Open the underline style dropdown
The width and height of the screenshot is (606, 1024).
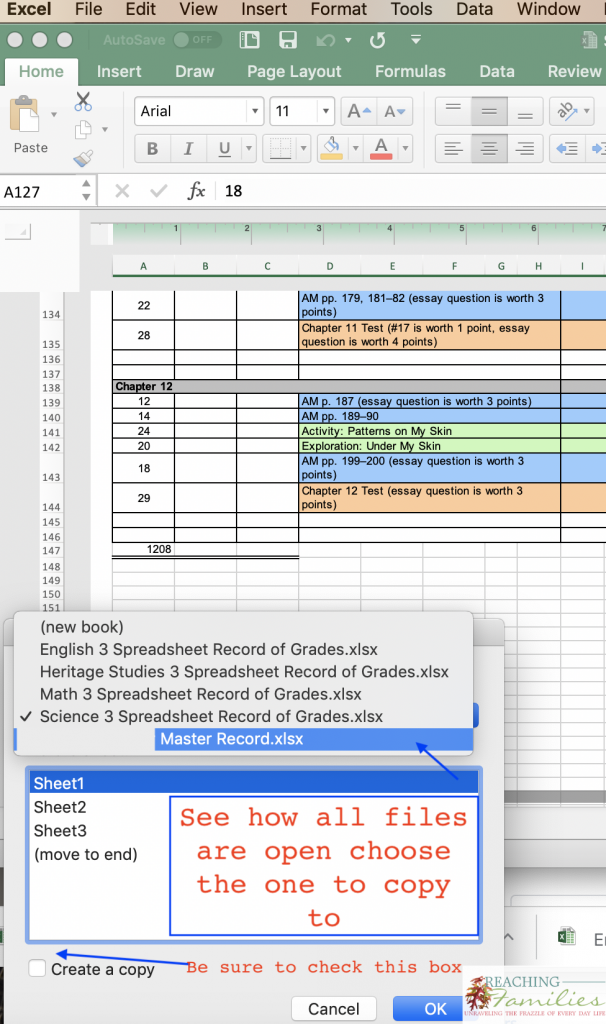click(x=249, y=149)
